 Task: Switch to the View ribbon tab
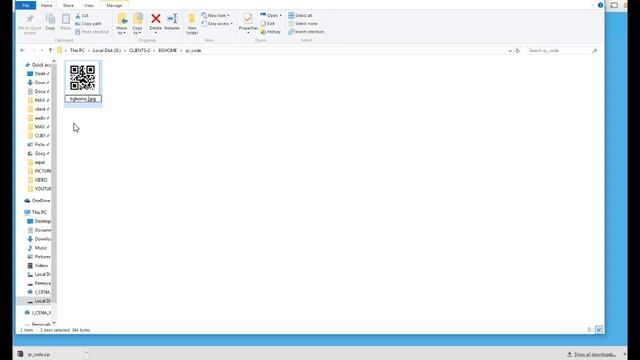point(89,5)
